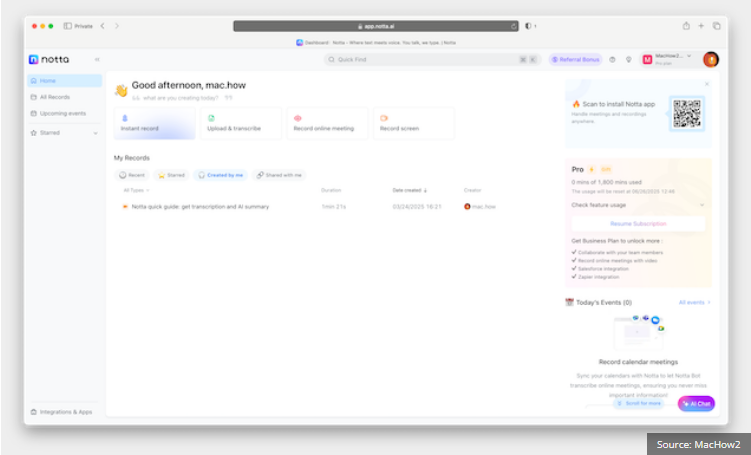This screenshot has height=455, width=751.
Task: Start an Instant record
Action: pos(155,124)
